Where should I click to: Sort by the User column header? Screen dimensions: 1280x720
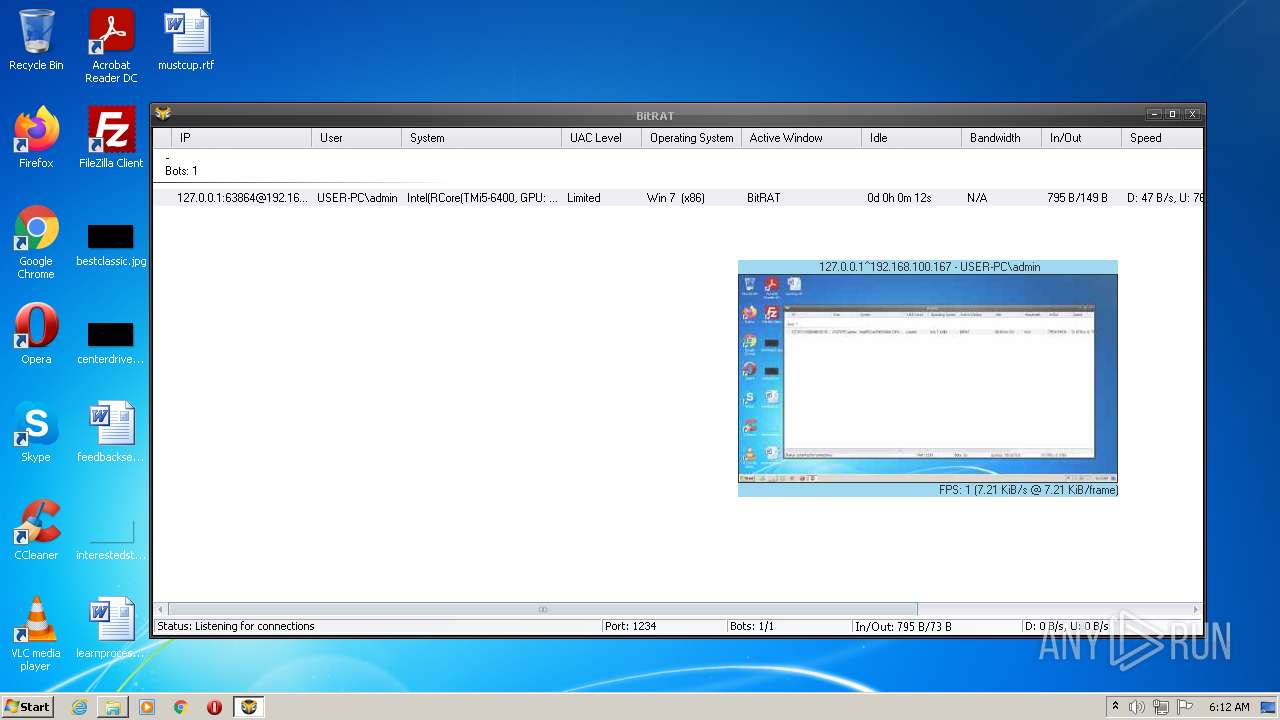tap(356, 138)
